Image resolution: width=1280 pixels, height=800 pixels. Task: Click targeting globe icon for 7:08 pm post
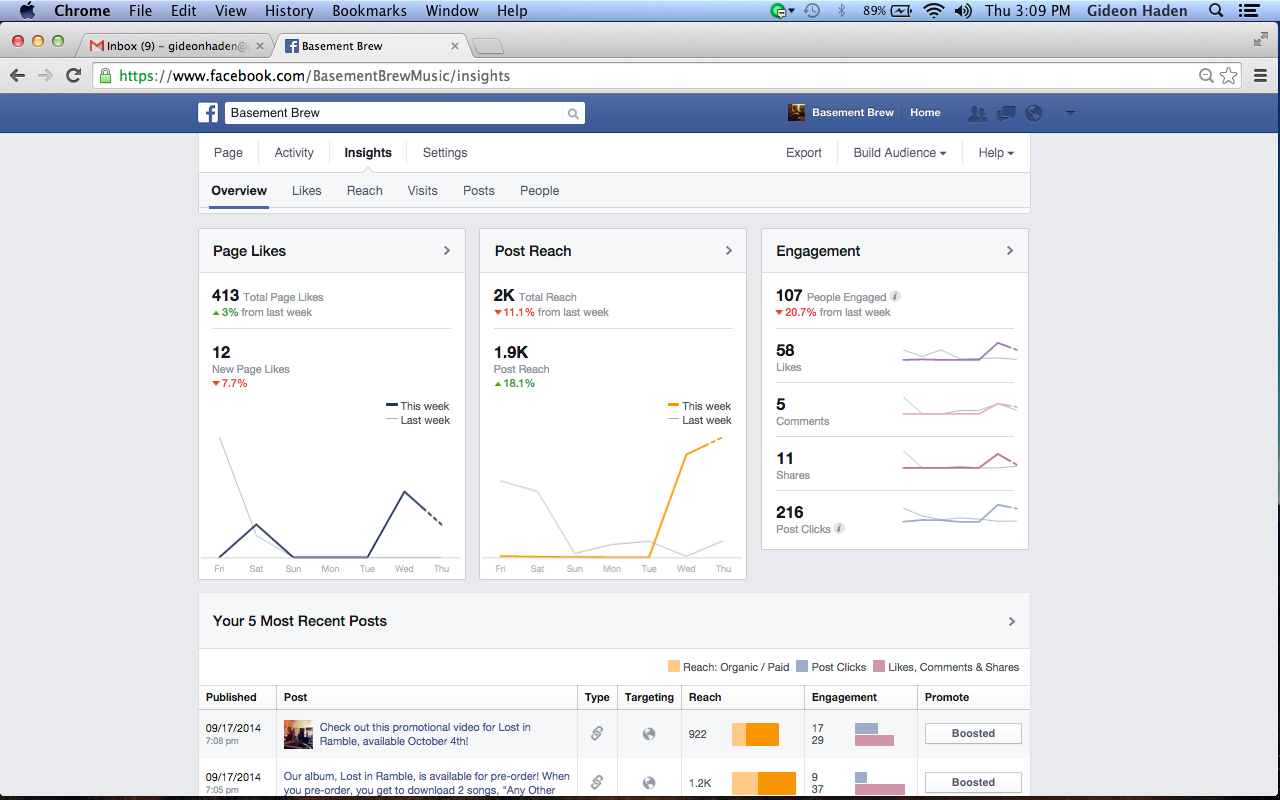coord(649,734)
